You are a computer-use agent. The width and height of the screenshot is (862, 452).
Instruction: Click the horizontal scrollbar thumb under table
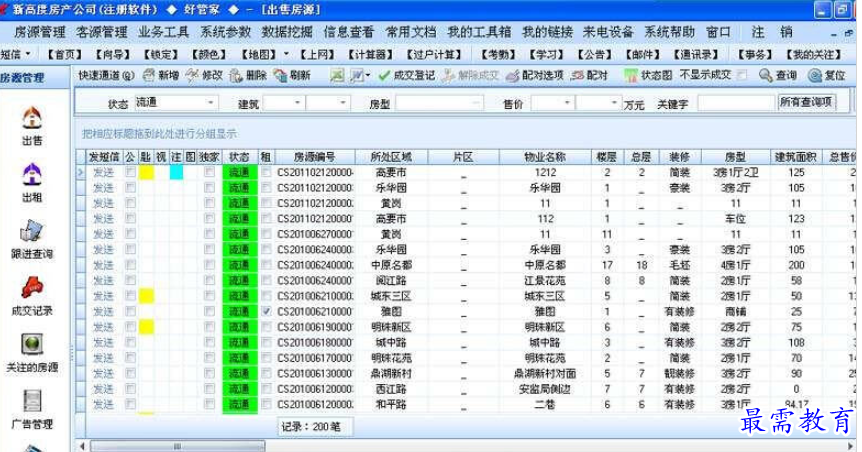pos(177,446)
